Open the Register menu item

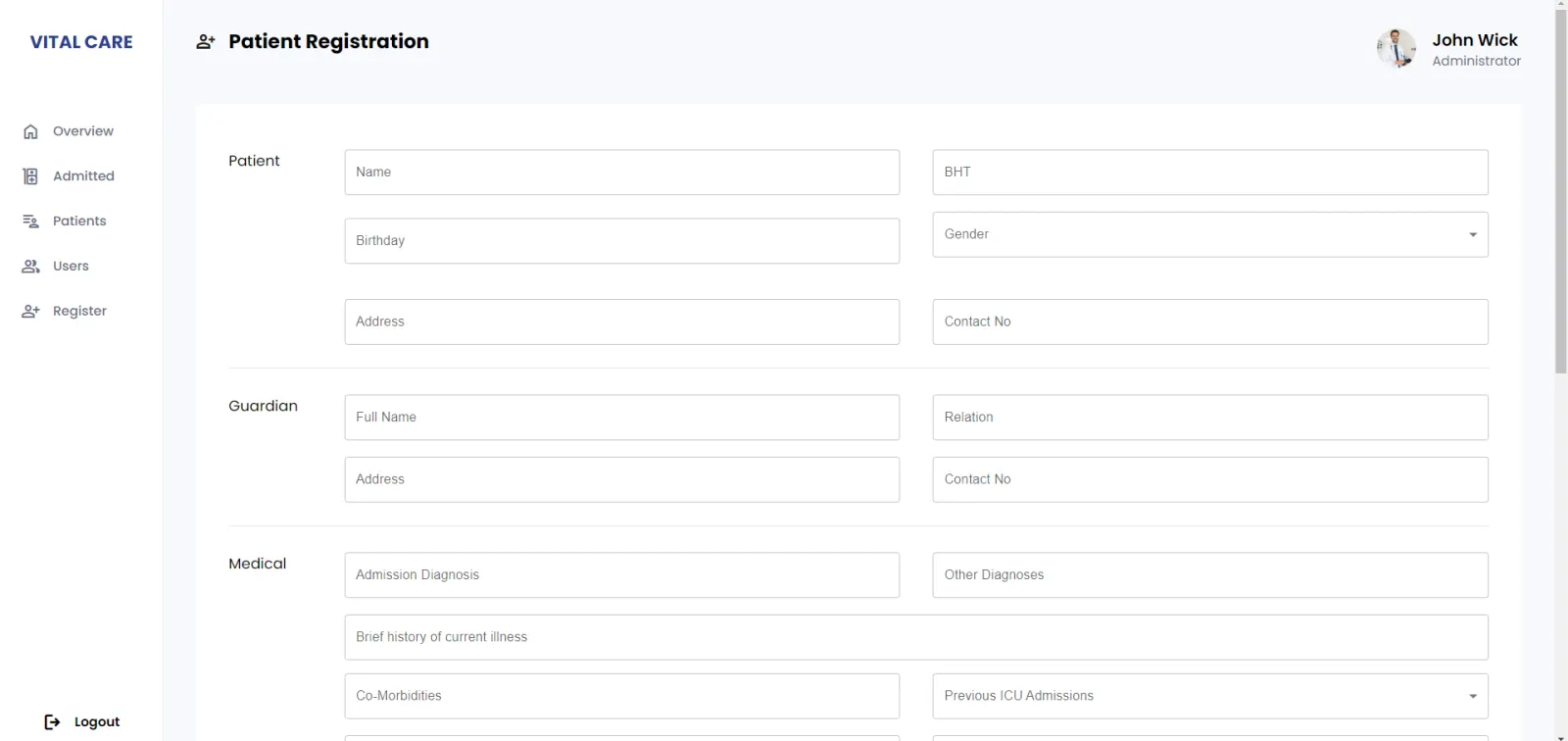click(x=65, y=312)
